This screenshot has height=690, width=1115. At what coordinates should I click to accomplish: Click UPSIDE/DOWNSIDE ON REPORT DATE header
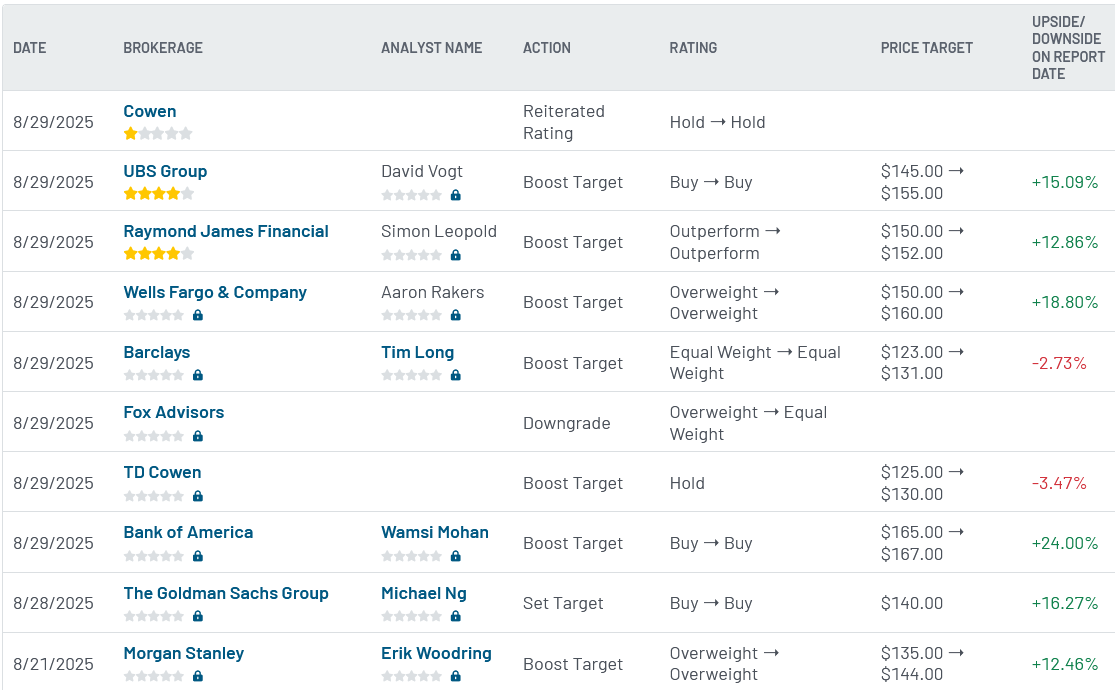1068,48
